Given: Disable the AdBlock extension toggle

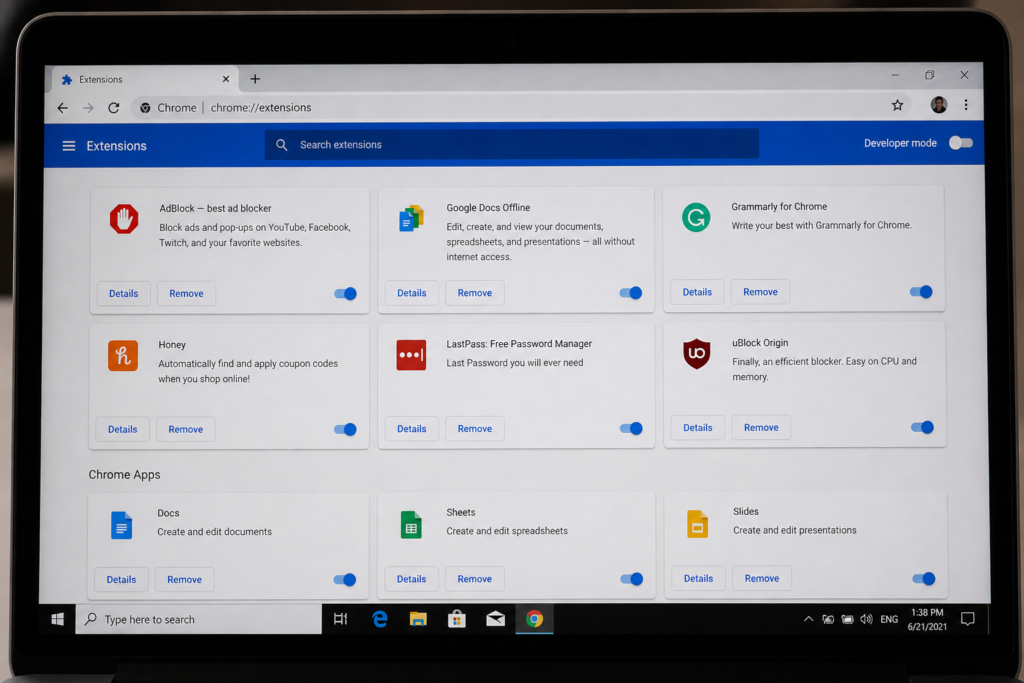Looking at the screenshot, I should pos(345,294).
